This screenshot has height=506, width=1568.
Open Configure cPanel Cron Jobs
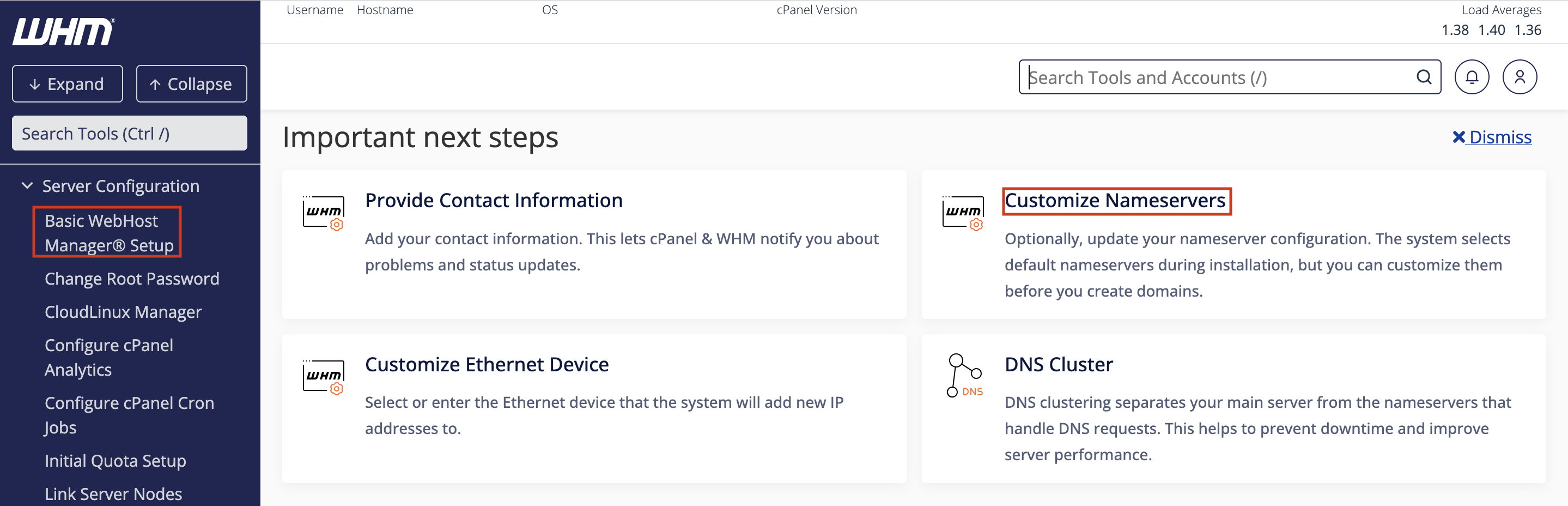129,415
